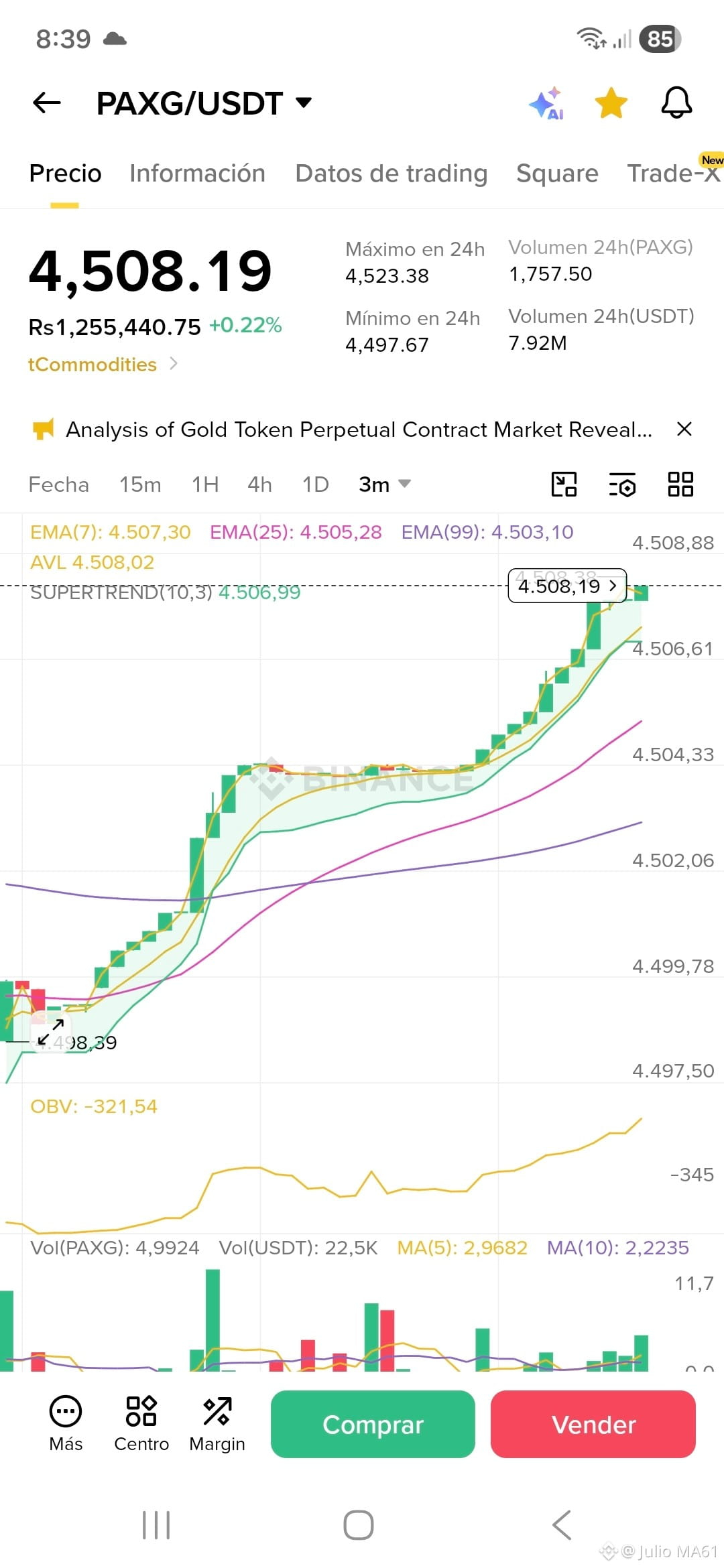Select the 1H chart interval
The width and height of the screenshot is (724, 1568).
coord(205,484)
